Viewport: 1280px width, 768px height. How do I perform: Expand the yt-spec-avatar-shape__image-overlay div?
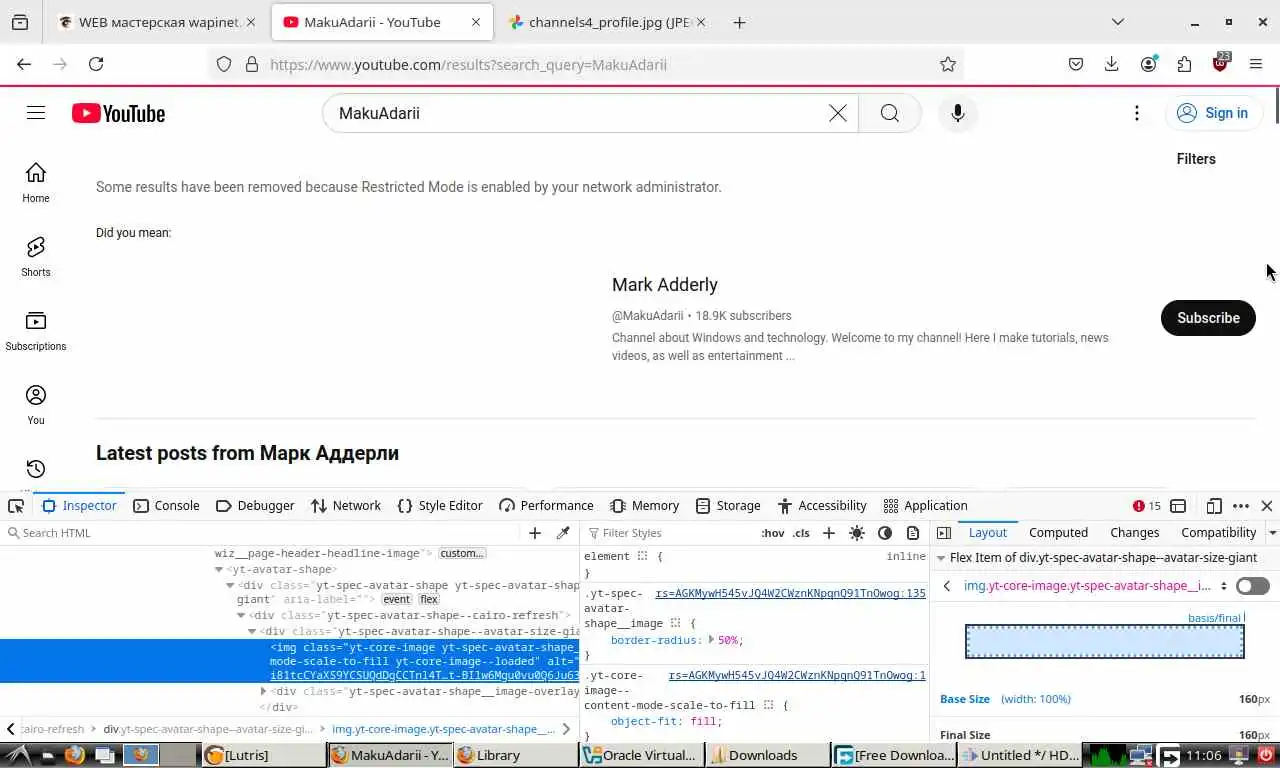coord(264,691)
